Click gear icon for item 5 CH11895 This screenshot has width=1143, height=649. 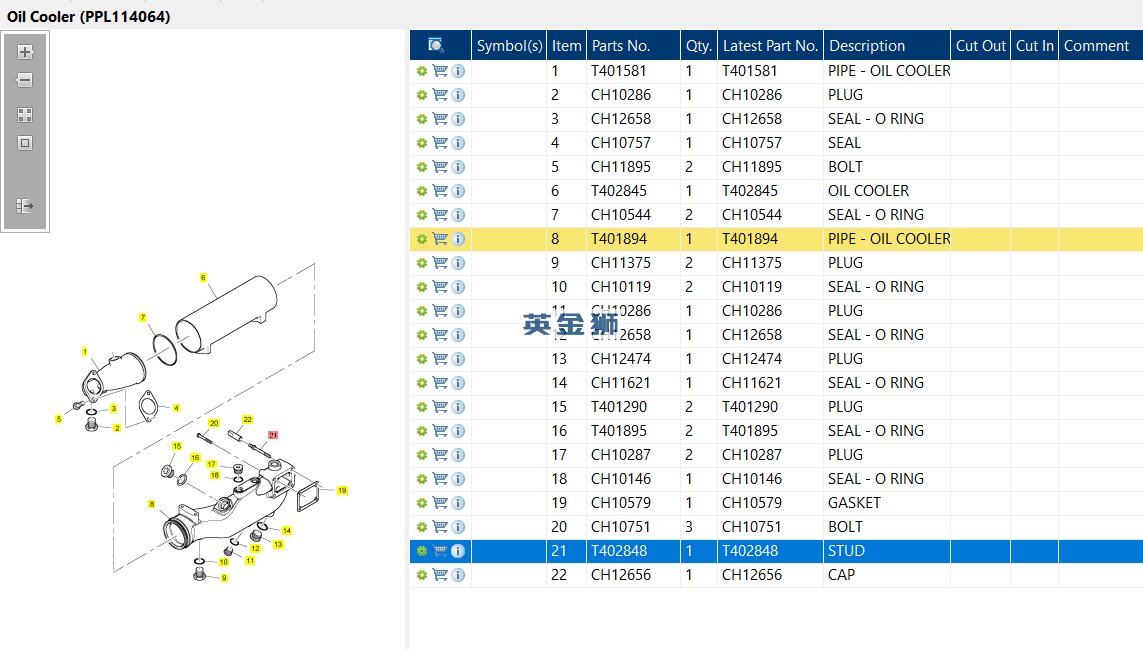point(421,167)
